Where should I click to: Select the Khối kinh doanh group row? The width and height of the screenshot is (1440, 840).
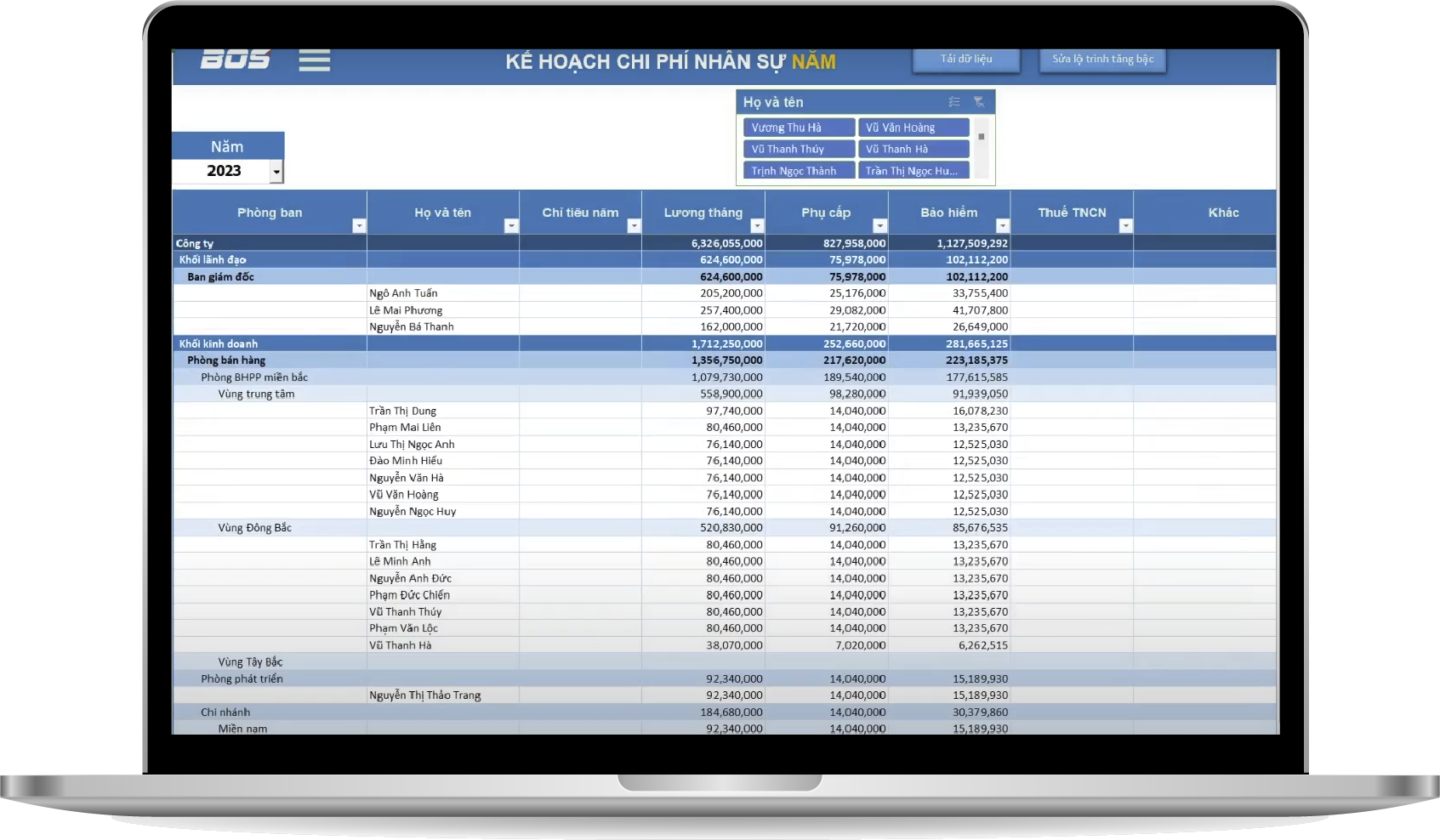click(x=219, y=343)
